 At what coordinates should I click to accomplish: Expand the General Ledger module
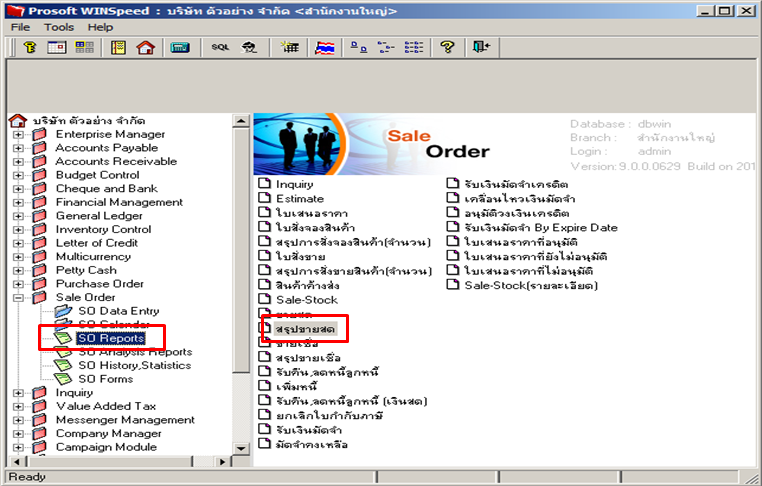[x=18, y=216]
